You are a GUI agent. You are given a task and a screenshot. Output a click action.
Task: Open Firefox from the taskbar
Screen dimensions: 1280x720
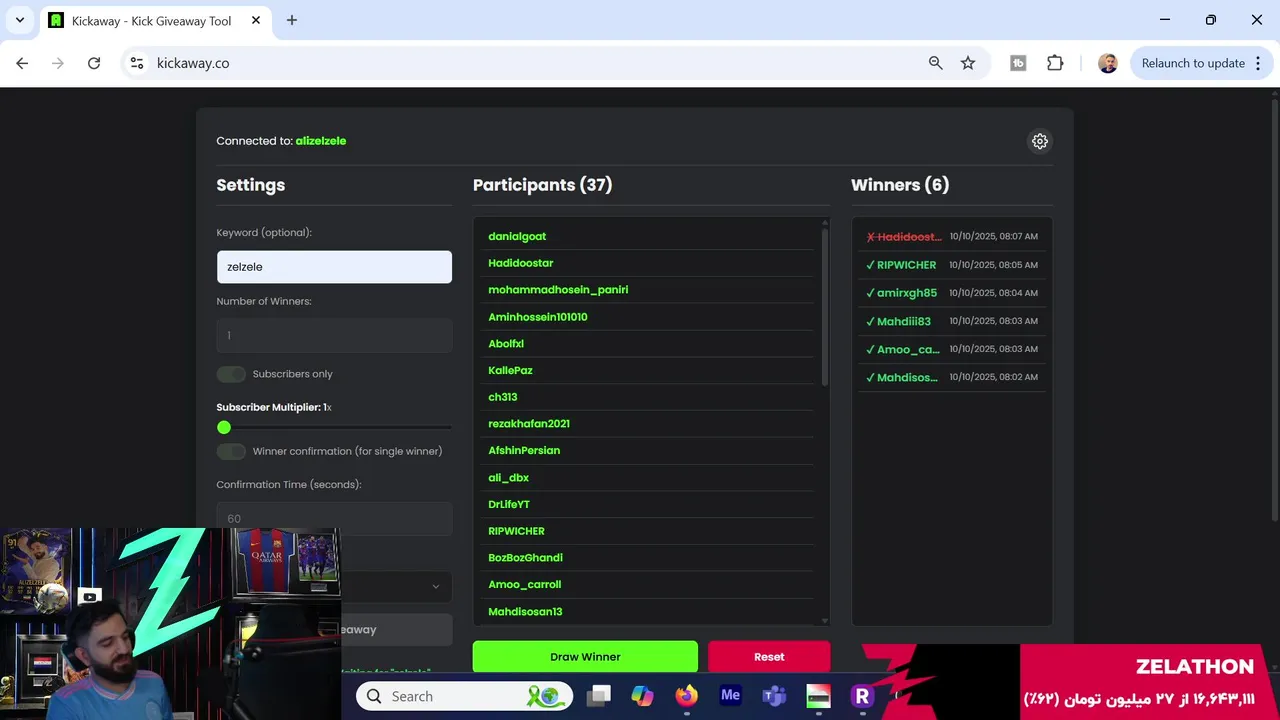686,696
